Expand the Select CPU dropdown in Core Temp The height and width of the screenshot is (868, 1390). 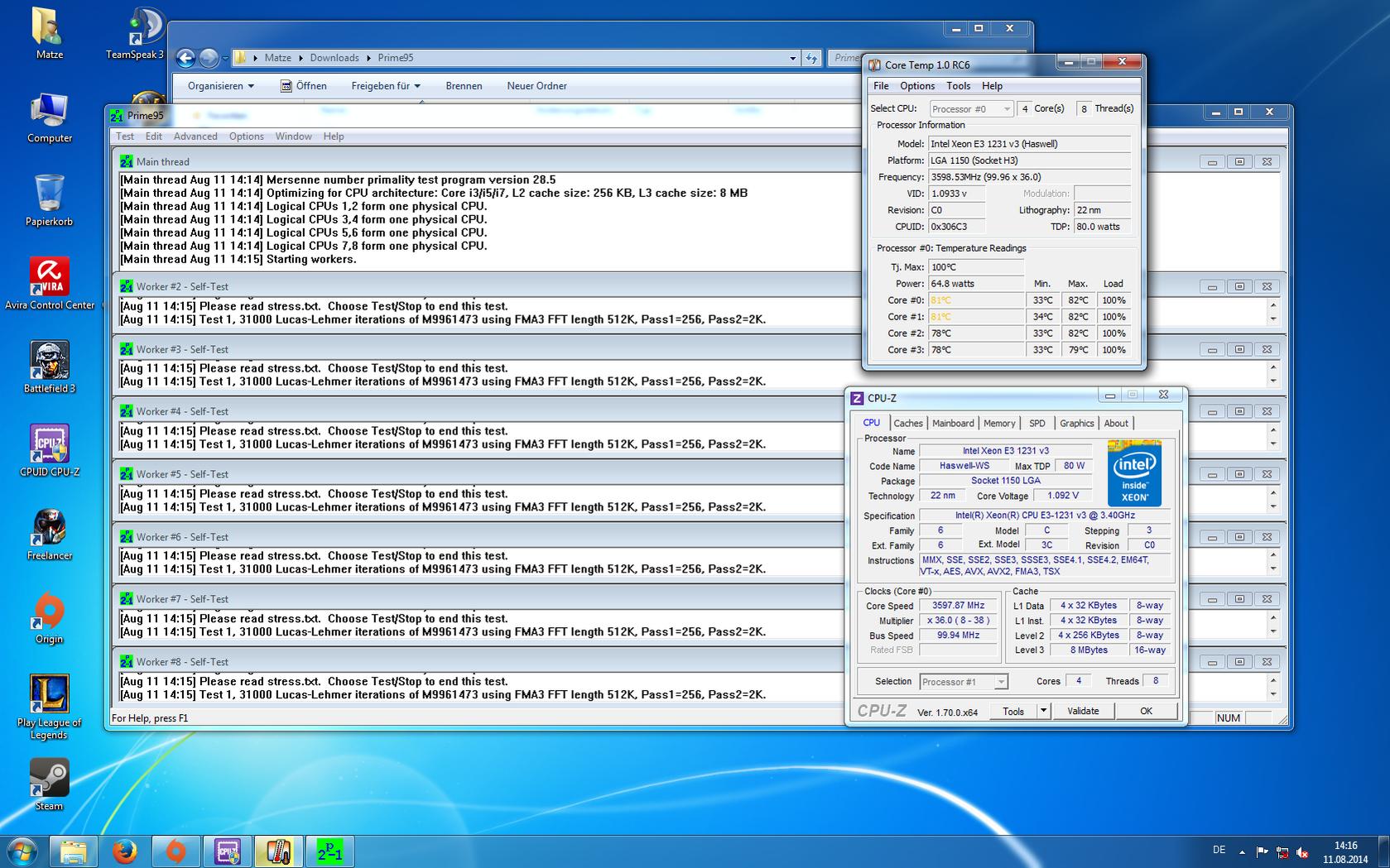coord(971,109)
